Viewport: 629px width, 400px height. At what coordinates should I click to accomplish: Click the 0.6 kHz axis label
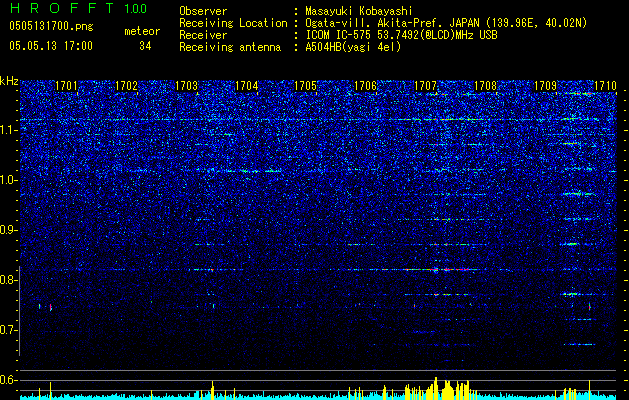[x=8, y=380]
